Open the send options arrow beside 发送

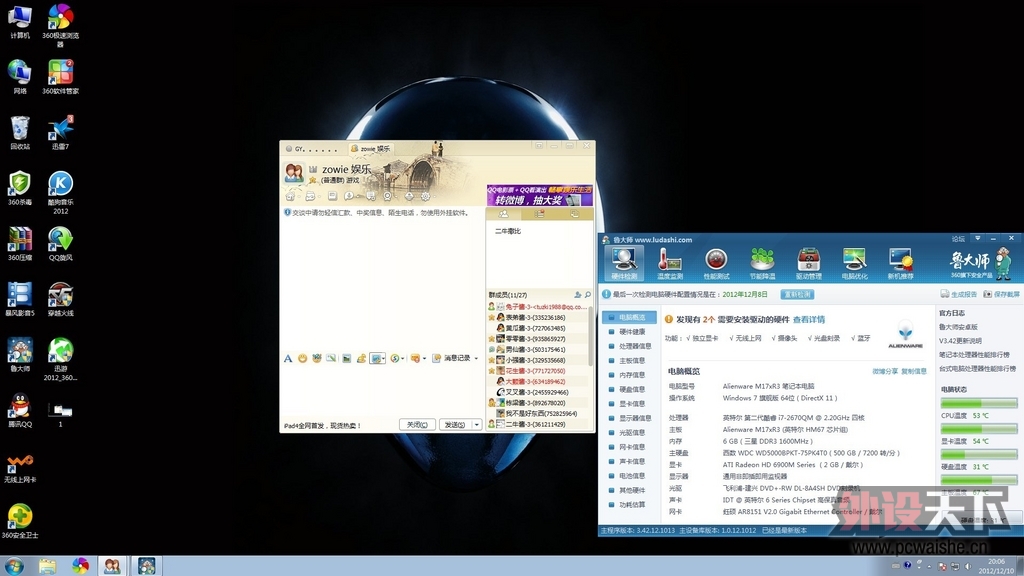click(x=477, y=424)
